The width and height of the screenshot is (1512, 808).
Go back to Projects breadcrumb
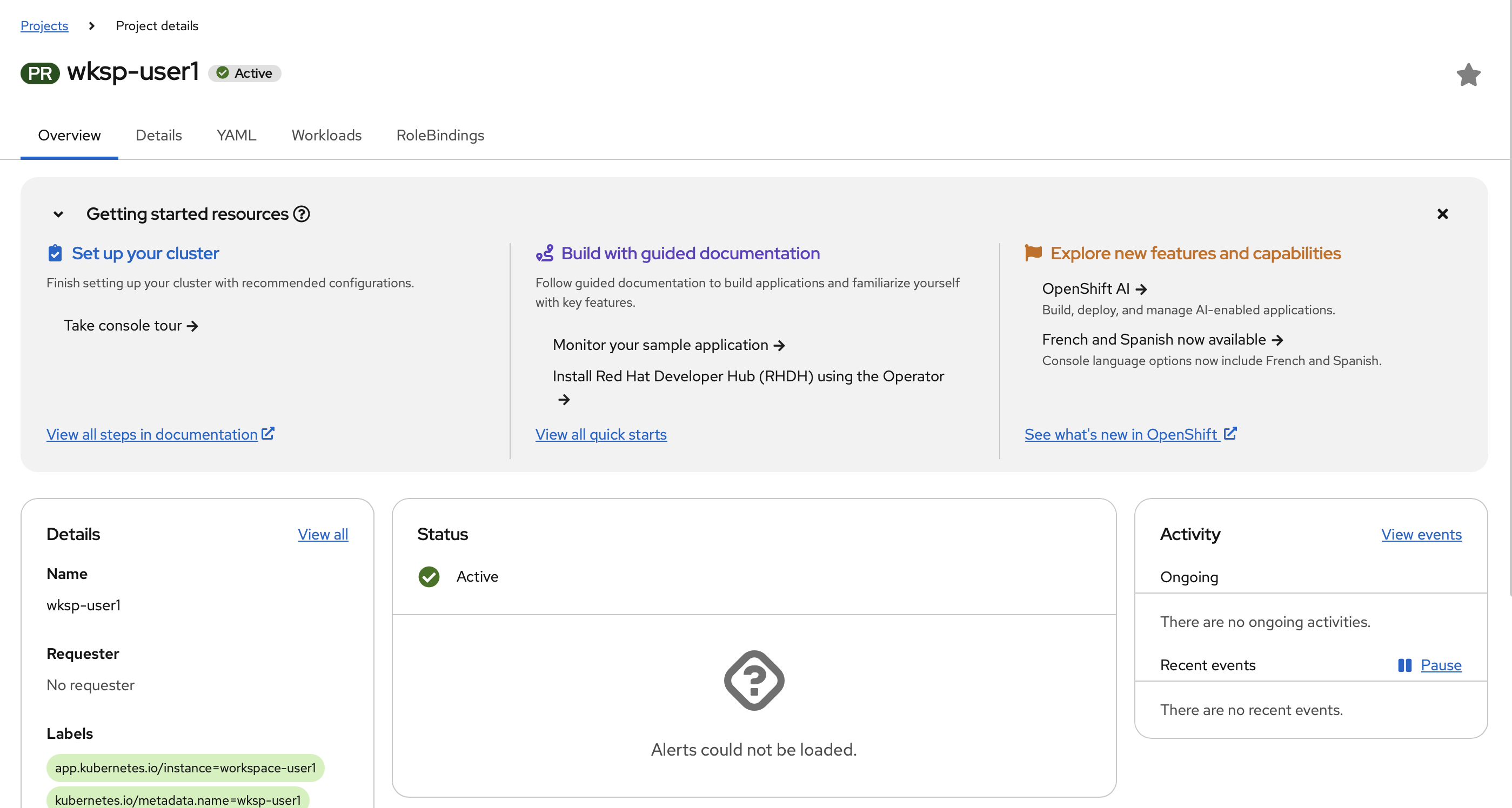44,26
